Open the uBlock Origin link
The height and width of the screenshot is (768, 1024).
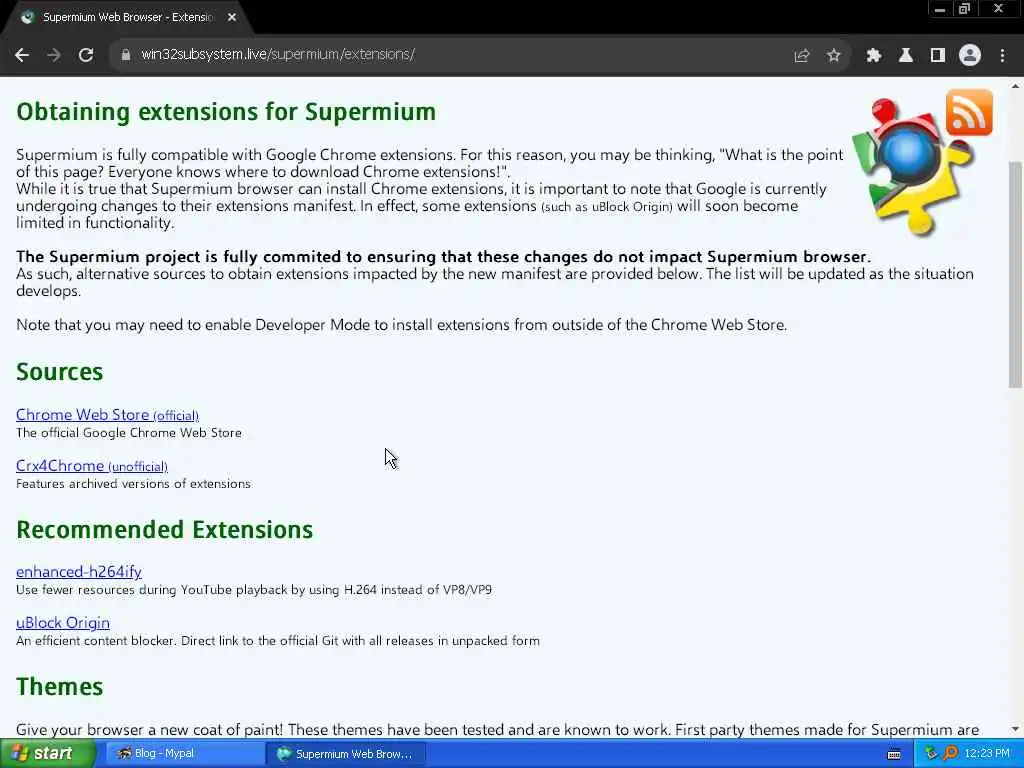click(63, 622)
